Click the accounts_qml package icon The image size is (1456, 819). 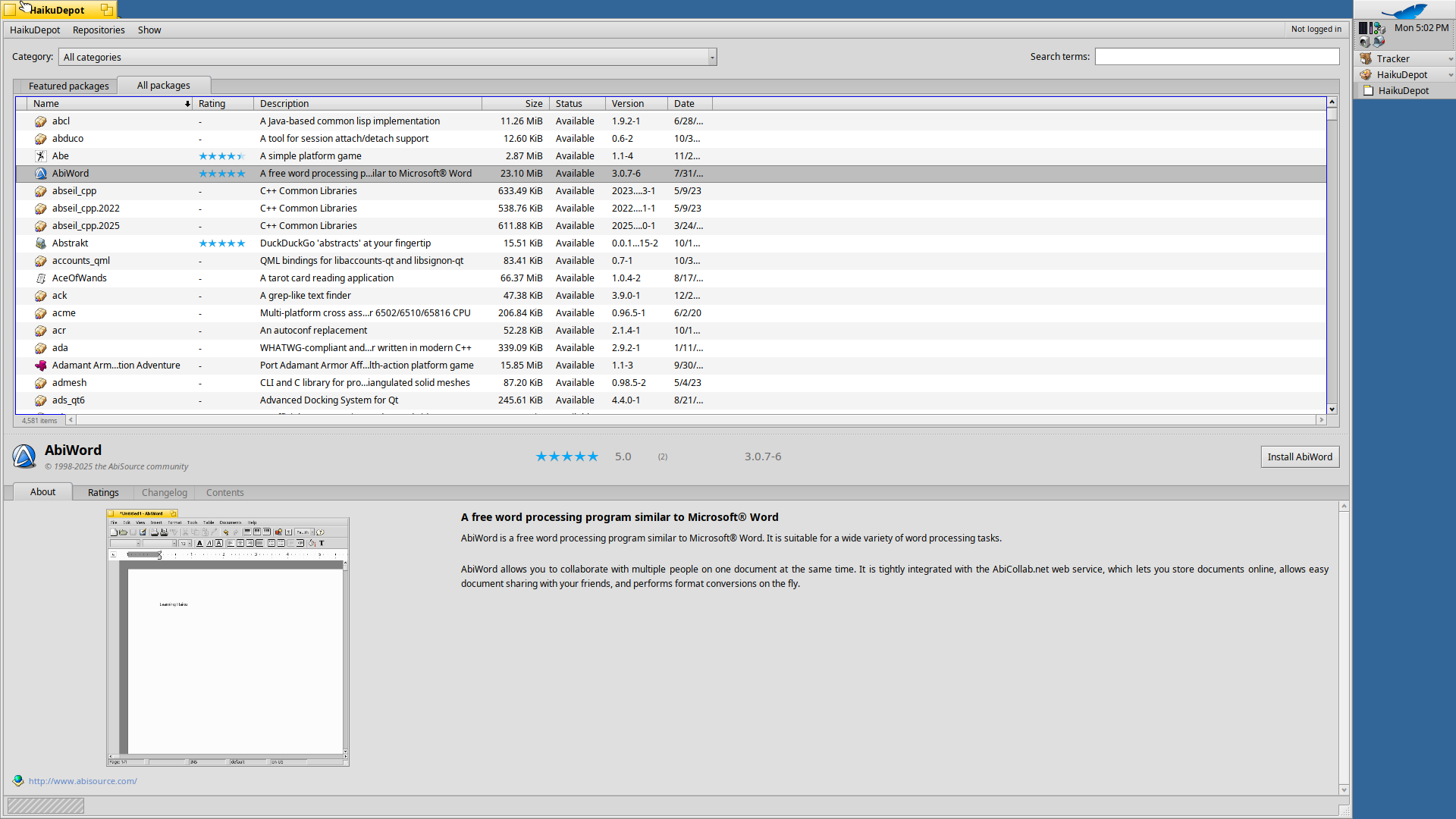[x=41, y=261]
